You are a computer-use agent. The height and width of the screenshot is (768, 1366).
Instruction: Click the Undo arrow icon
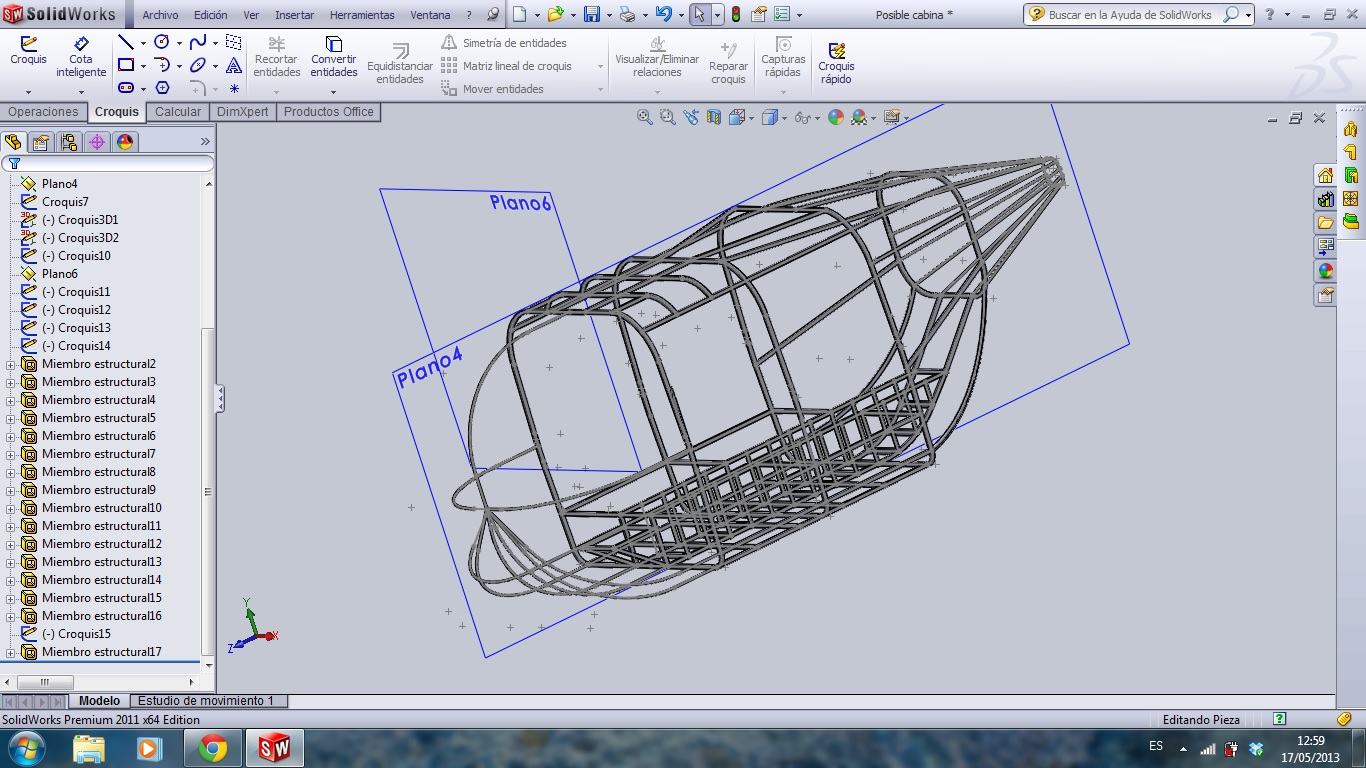click(663, 14)
